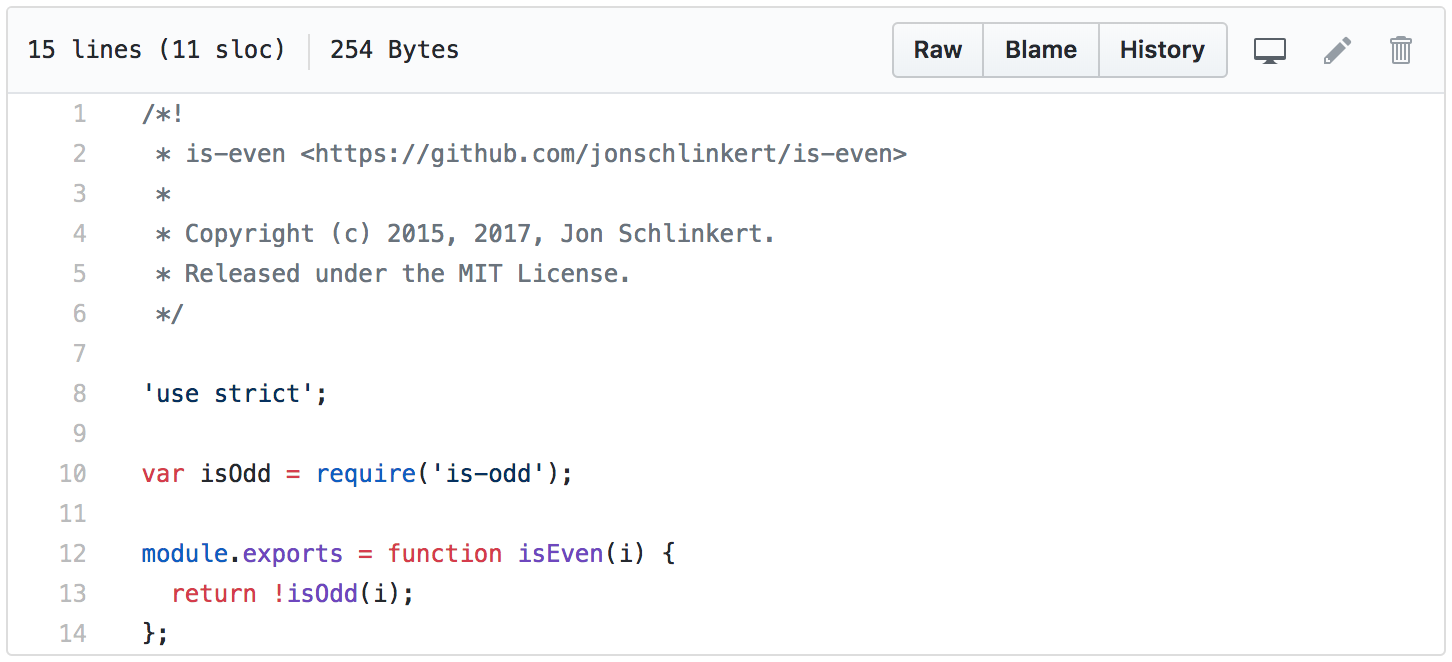Click the github.com/jonschlinkert/is-even URL in comment
1452x662 pixels.
click(603, 154)
